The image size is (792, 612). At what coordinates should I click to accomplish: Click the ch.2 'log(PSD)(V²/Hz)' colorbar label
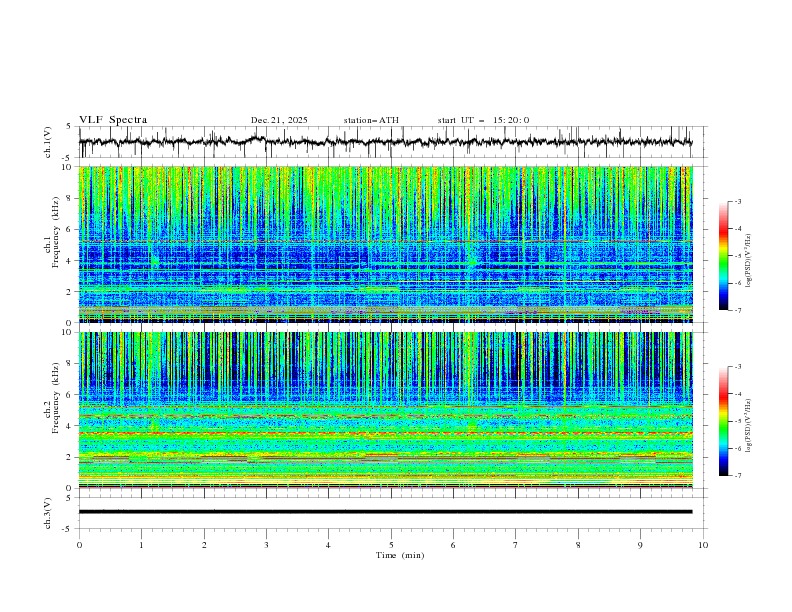pos(749,426)
